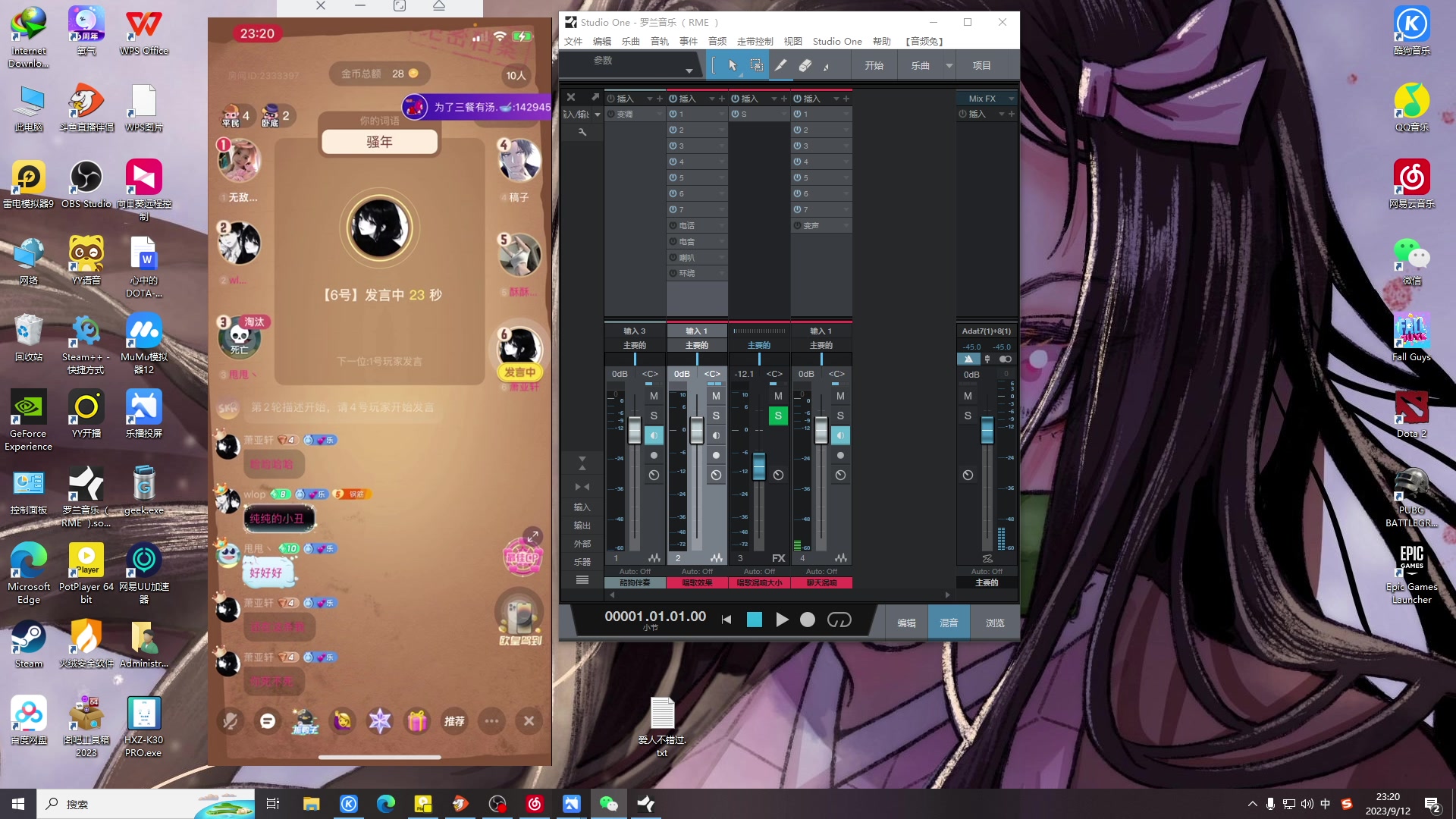Mute channel 1 酷狗伴奏
This screenshot has height=819, width=1456.
(x=654, y=396)
